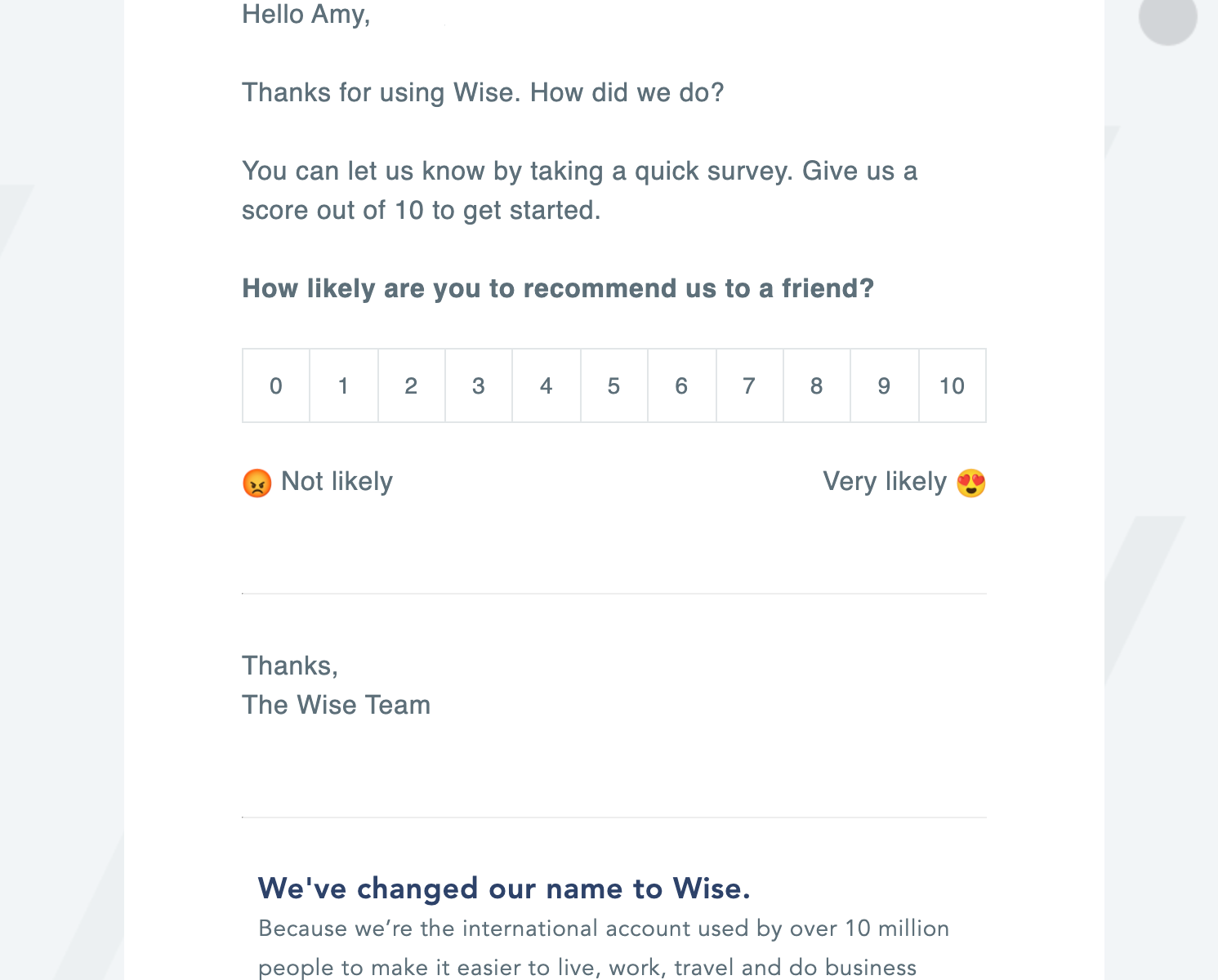Screen dimensions: 1218x980
Task: Select score 8 out of 10
Action: [x=817, y=385]
